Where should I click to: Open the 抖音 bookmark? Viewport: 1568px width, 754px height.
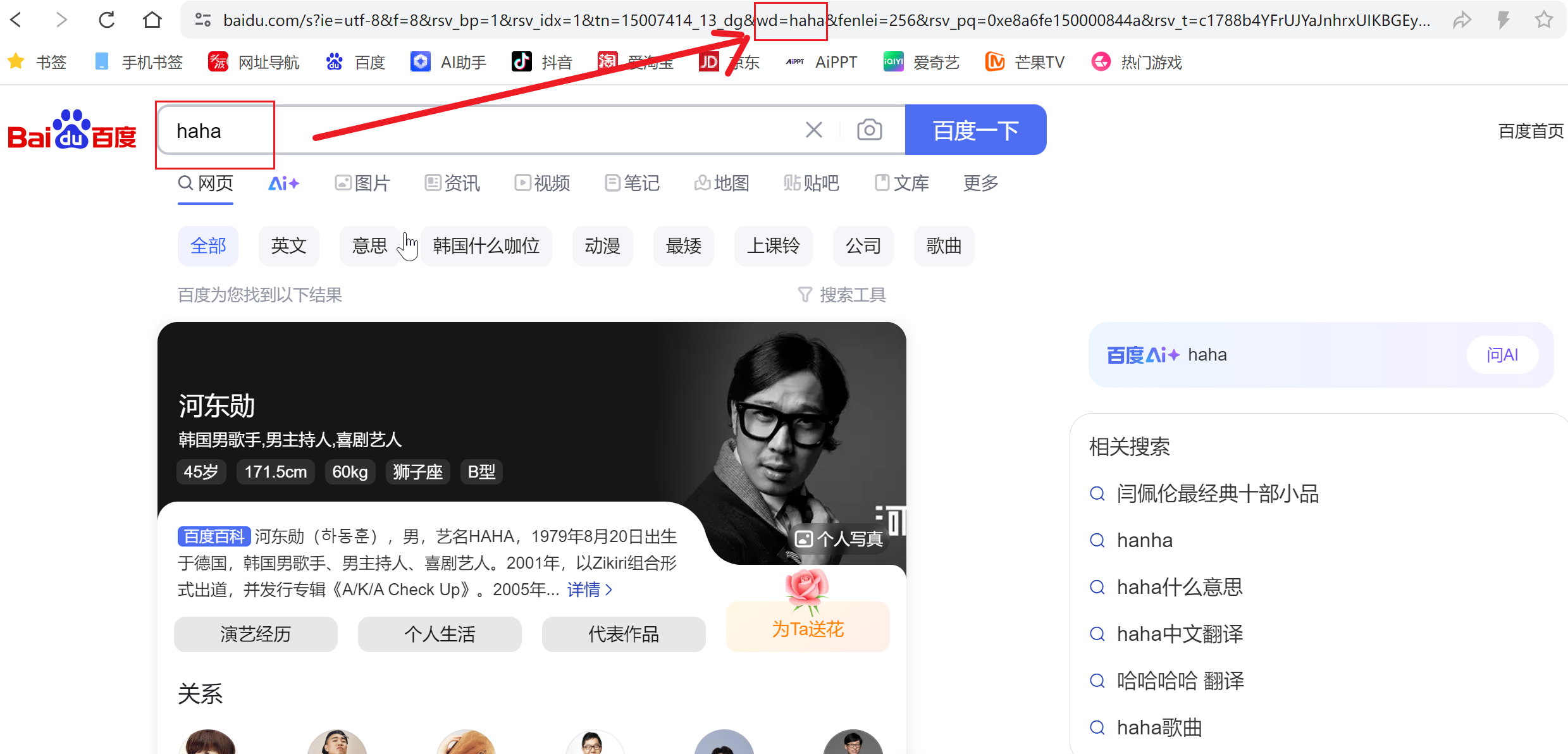542,62
